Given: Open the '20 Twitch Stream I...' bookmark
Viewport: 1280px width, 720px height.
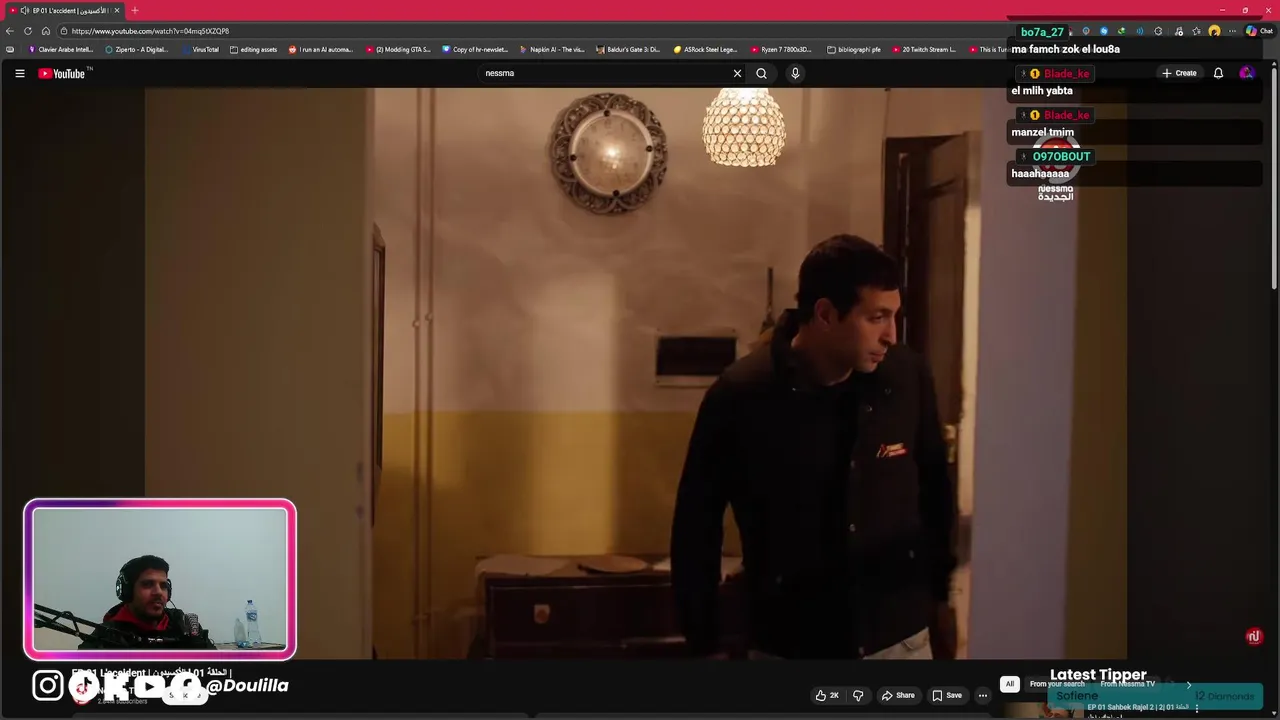Looking at the screenshot, I should click(924, 49).
